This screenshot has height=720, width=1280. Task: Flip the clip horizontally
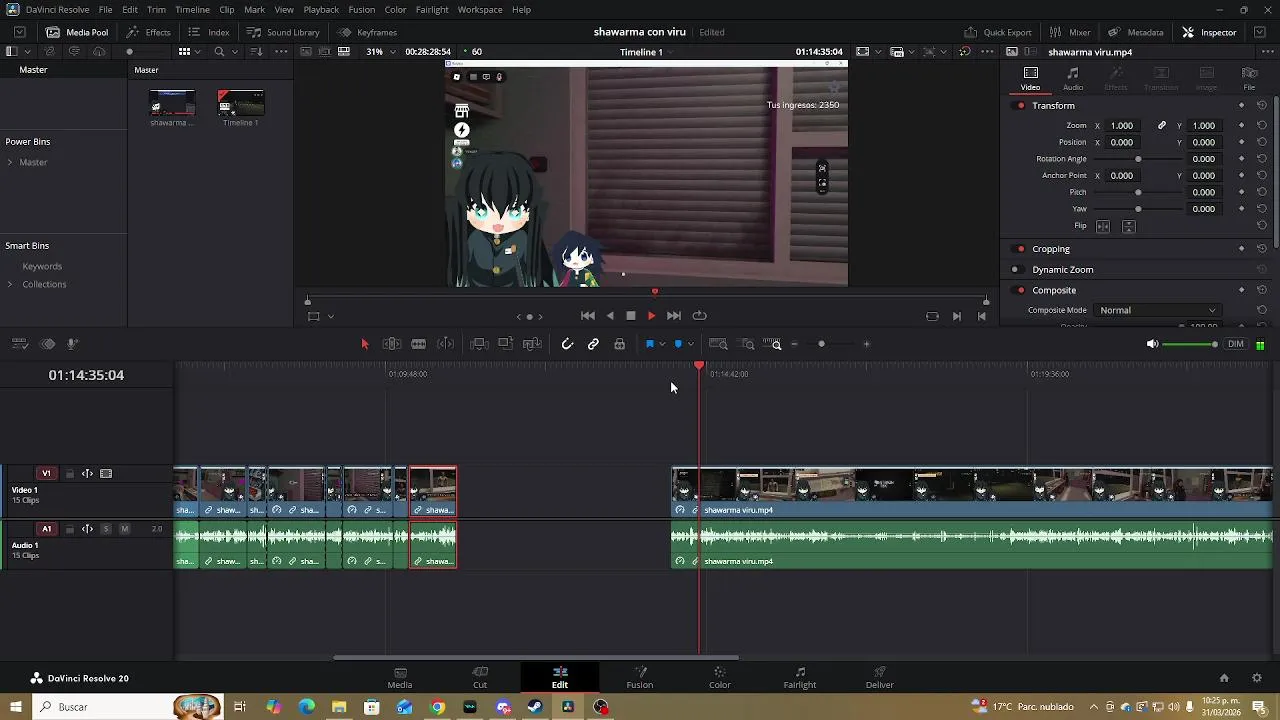click(1104, 227)
